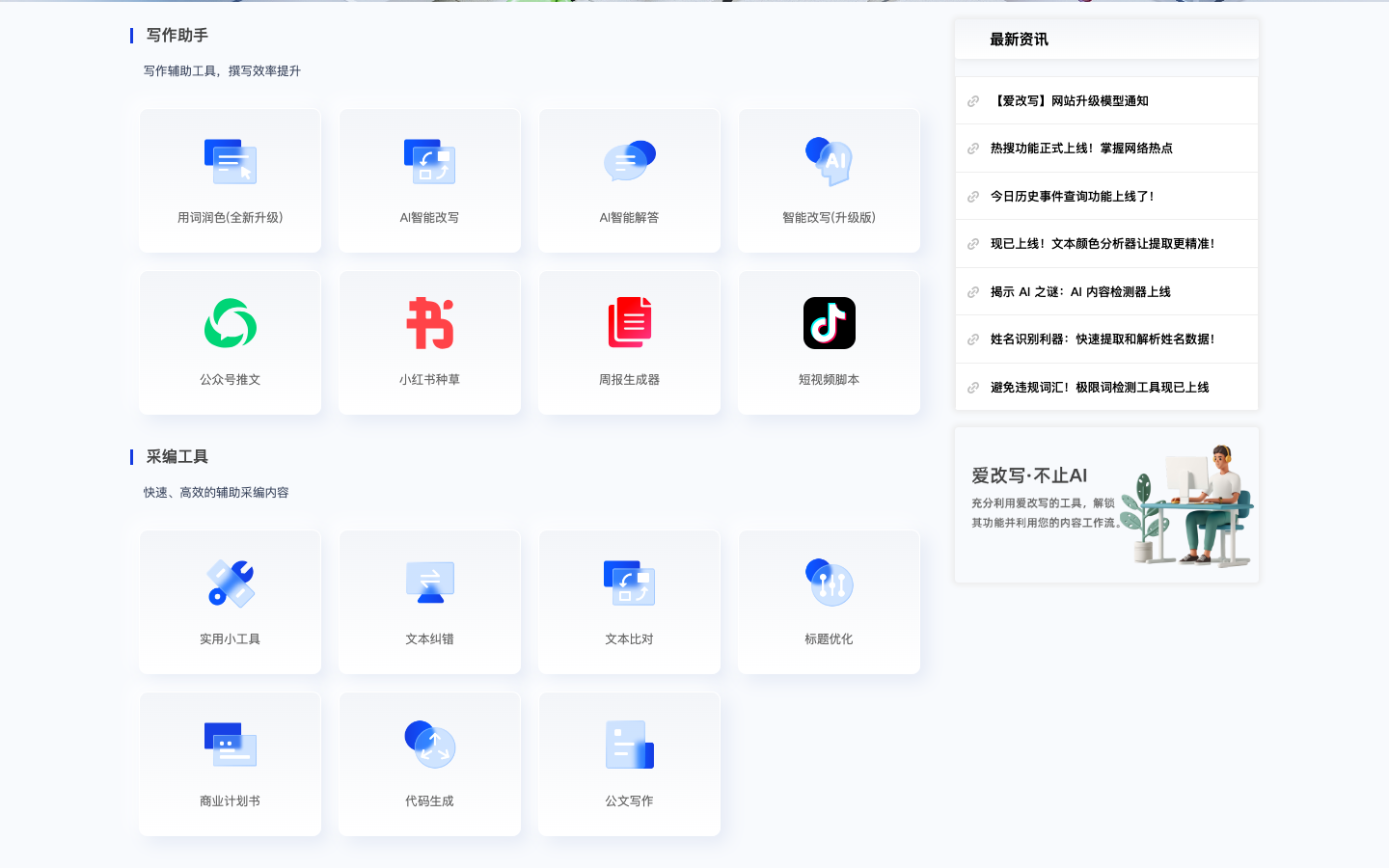Viewport: 1389px width, 868px height.
Task: Select the 标题优化 sliders icon
Action: click(829, 583)
